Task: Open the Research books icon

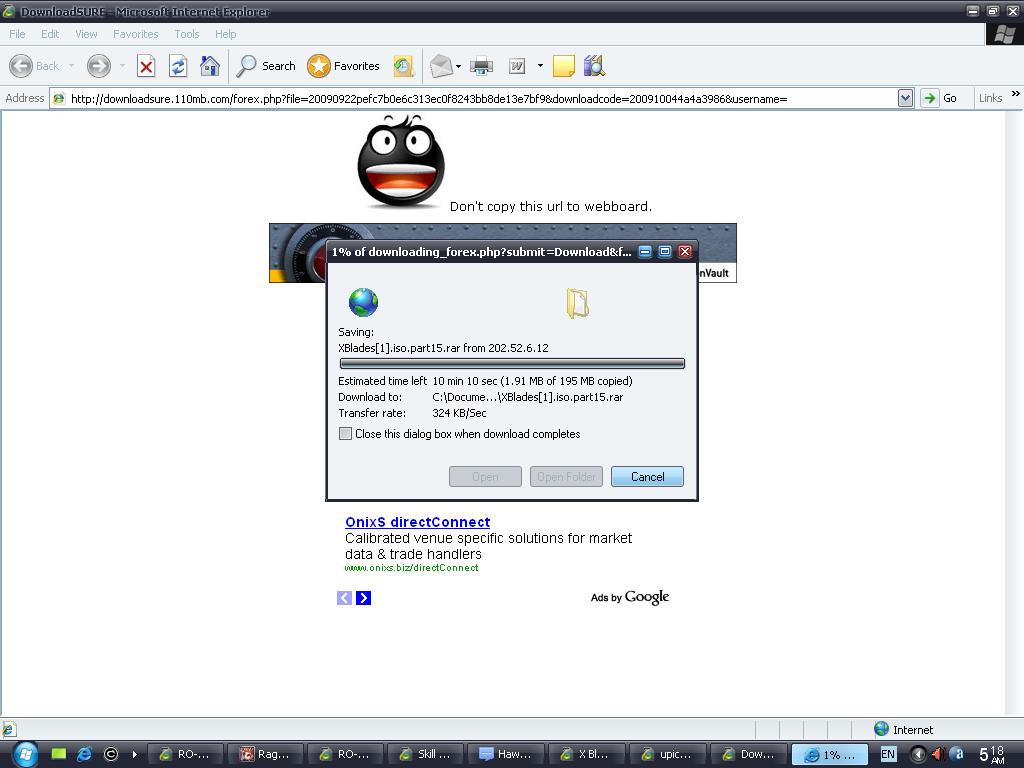Action: pos(594,66)
